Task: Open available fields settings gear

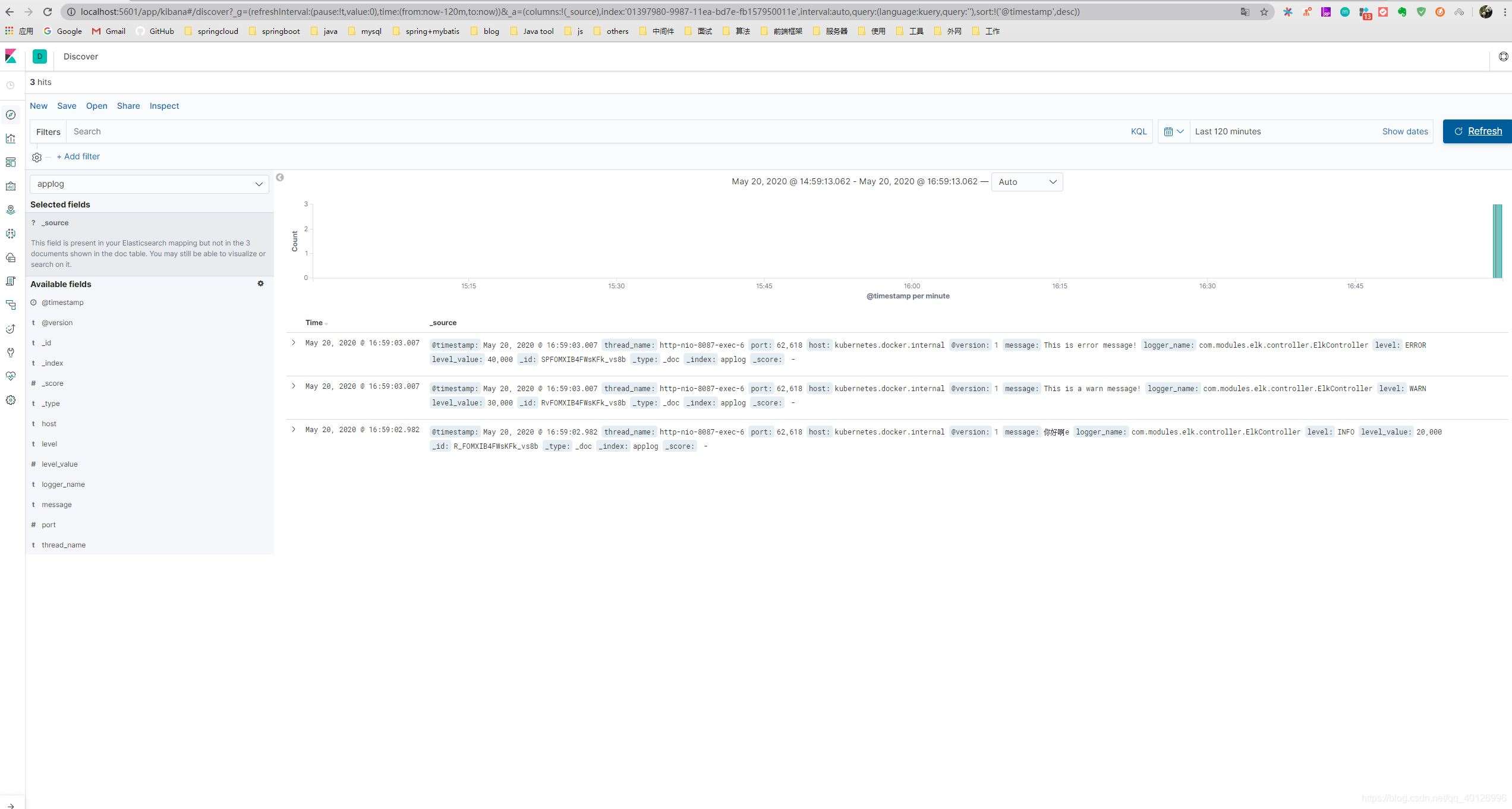Action: 260,284
